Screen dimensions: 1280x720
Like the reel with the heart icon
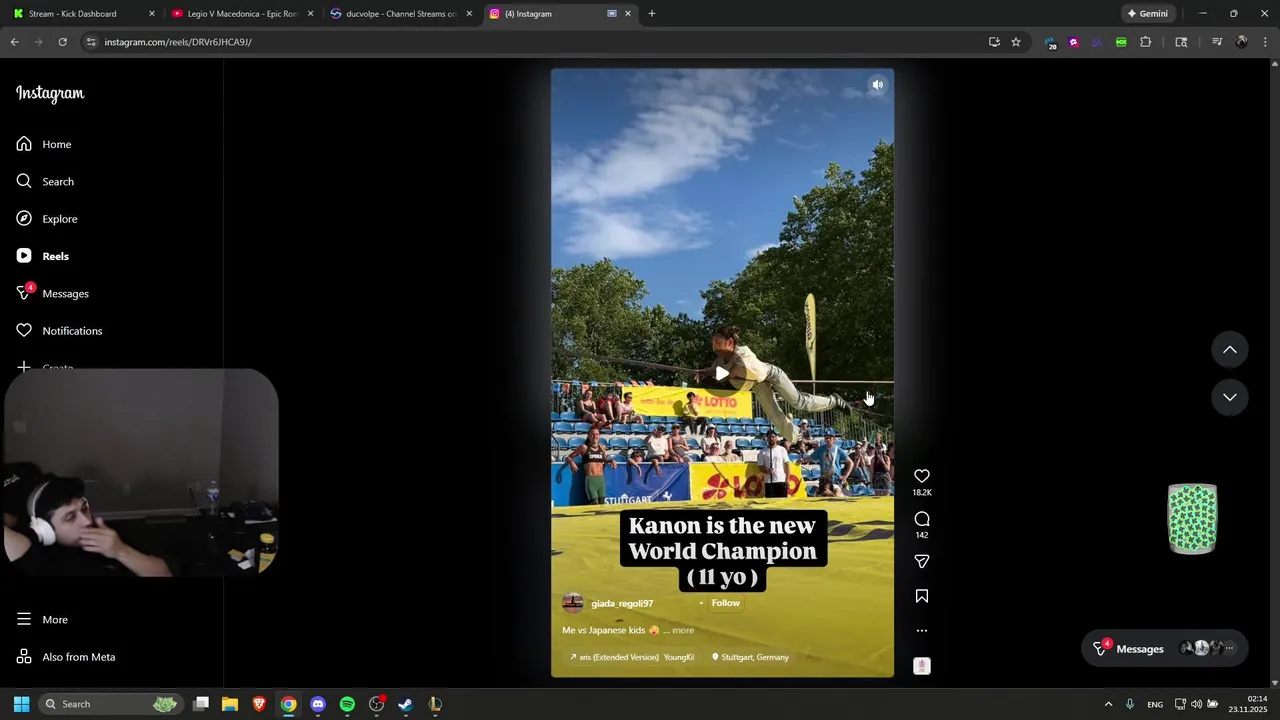click(922, 476)
